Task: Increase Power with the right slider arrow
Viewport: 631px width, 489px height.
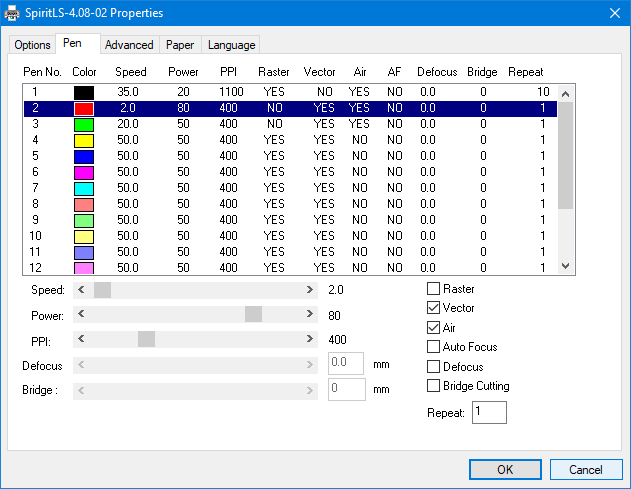Action: 309,314
